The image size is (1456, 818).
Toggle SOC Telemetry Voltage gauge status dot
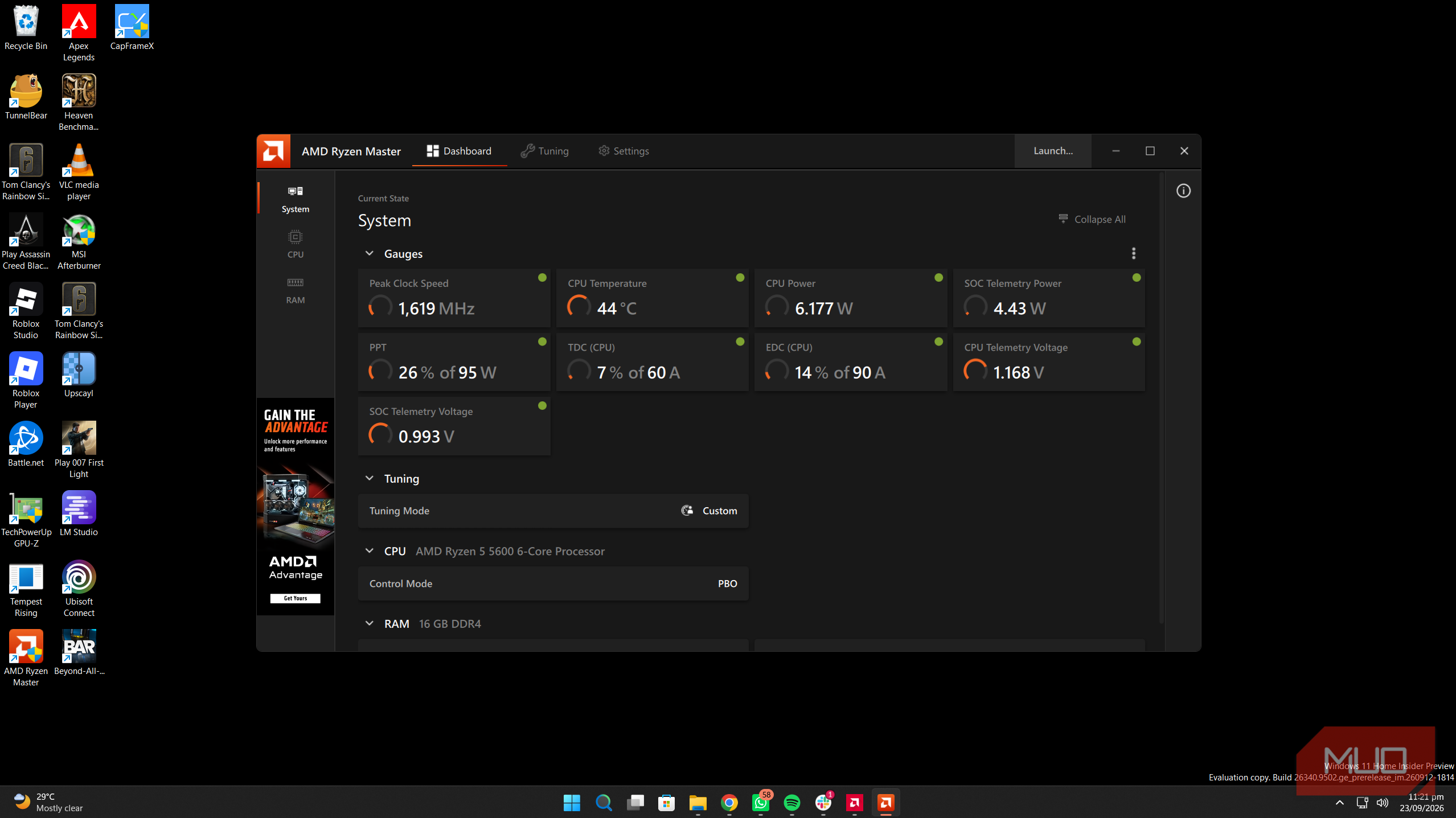(x=542, y=406)
